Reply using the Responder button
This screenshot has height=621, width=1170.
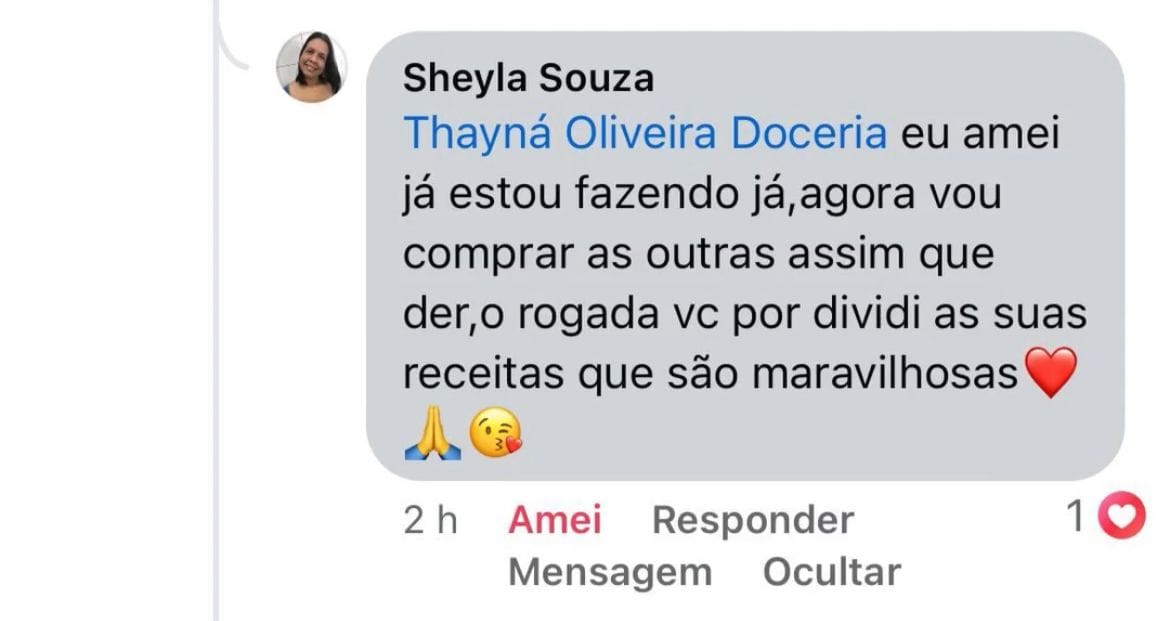pyautogui.click(x=753, y=520)
